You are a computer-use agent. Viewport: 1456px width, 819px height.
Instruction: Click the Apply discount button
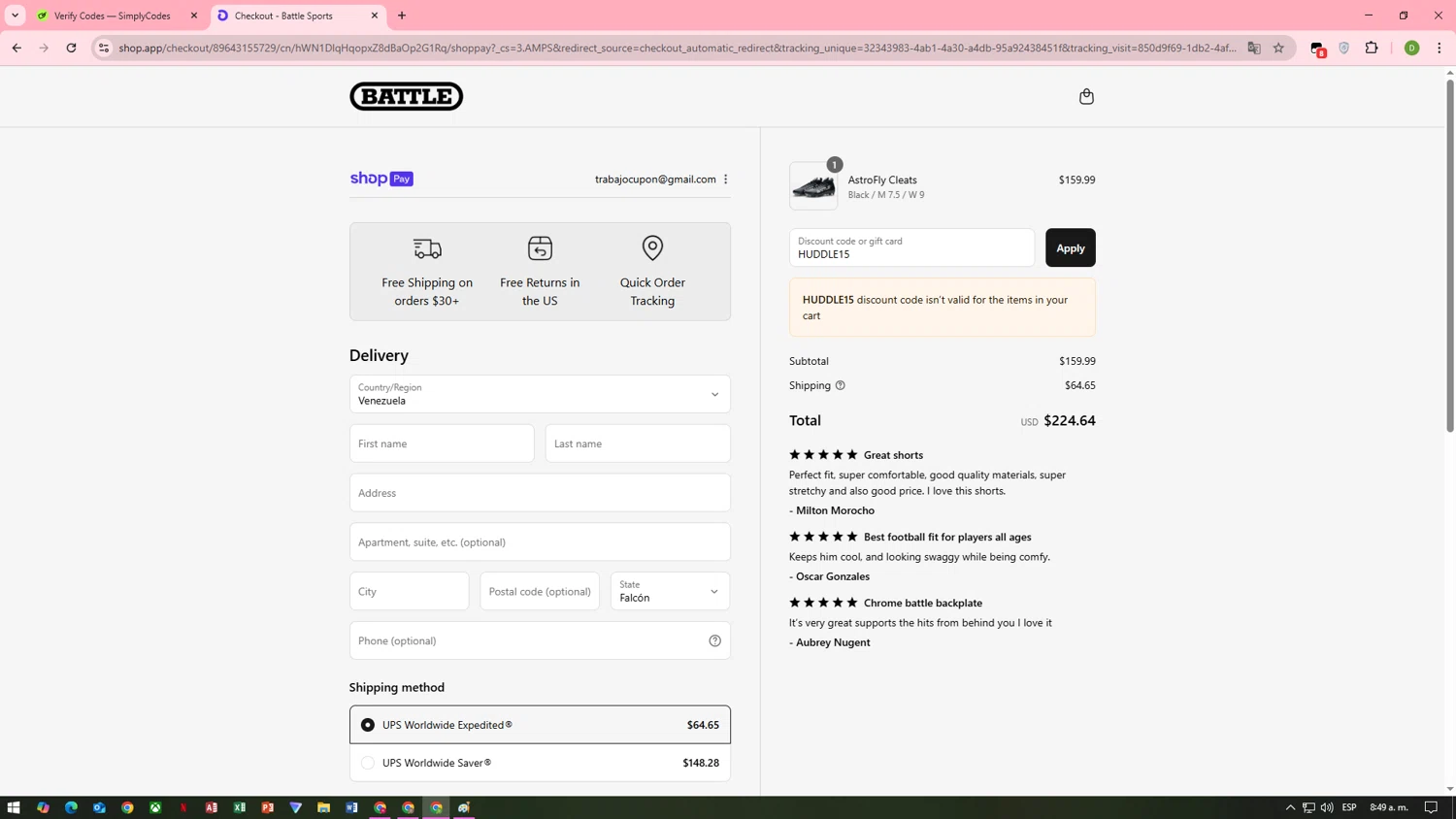pos(1070,247)
